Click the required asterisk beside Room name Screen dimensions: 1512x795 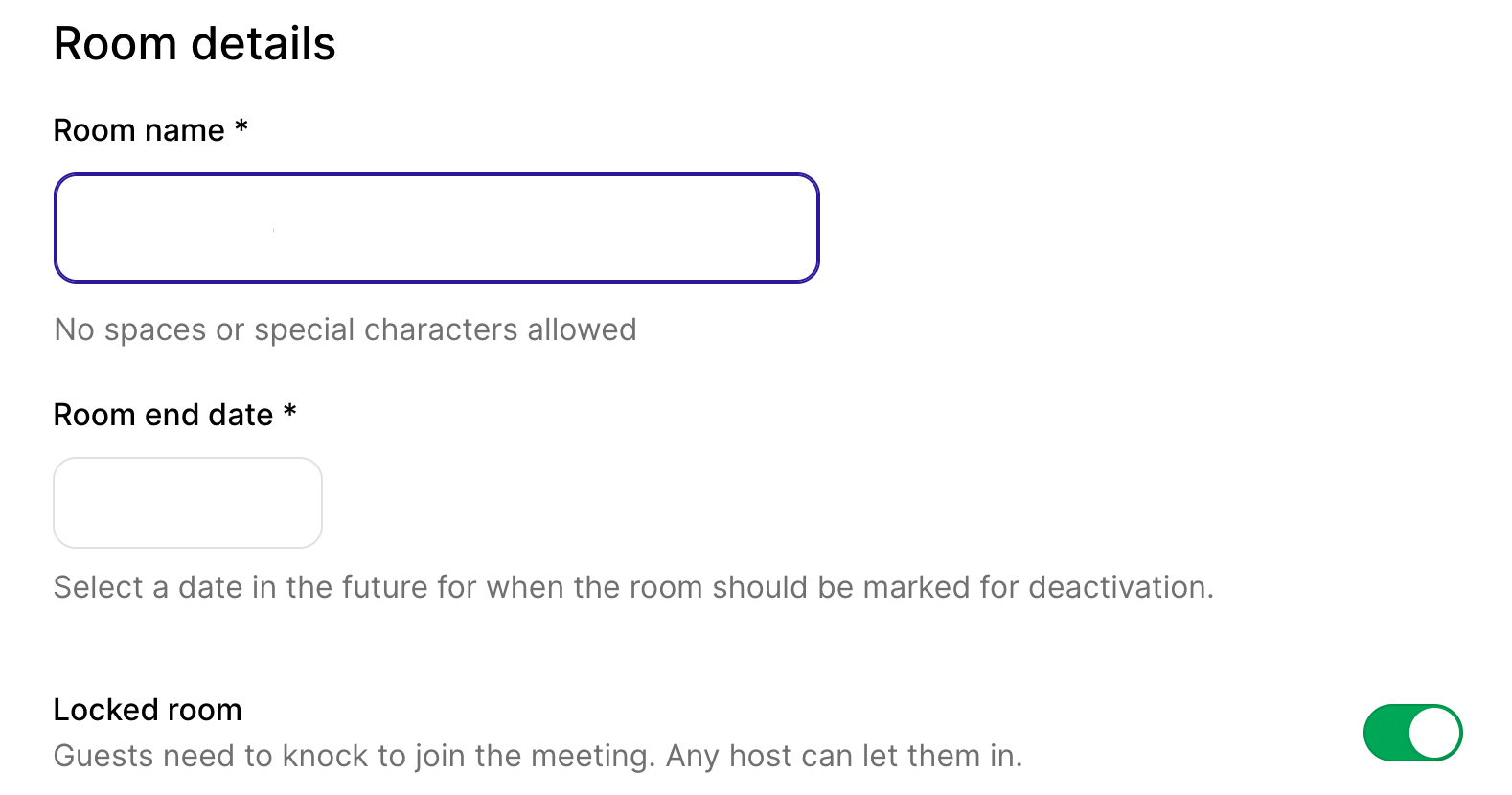241,127
